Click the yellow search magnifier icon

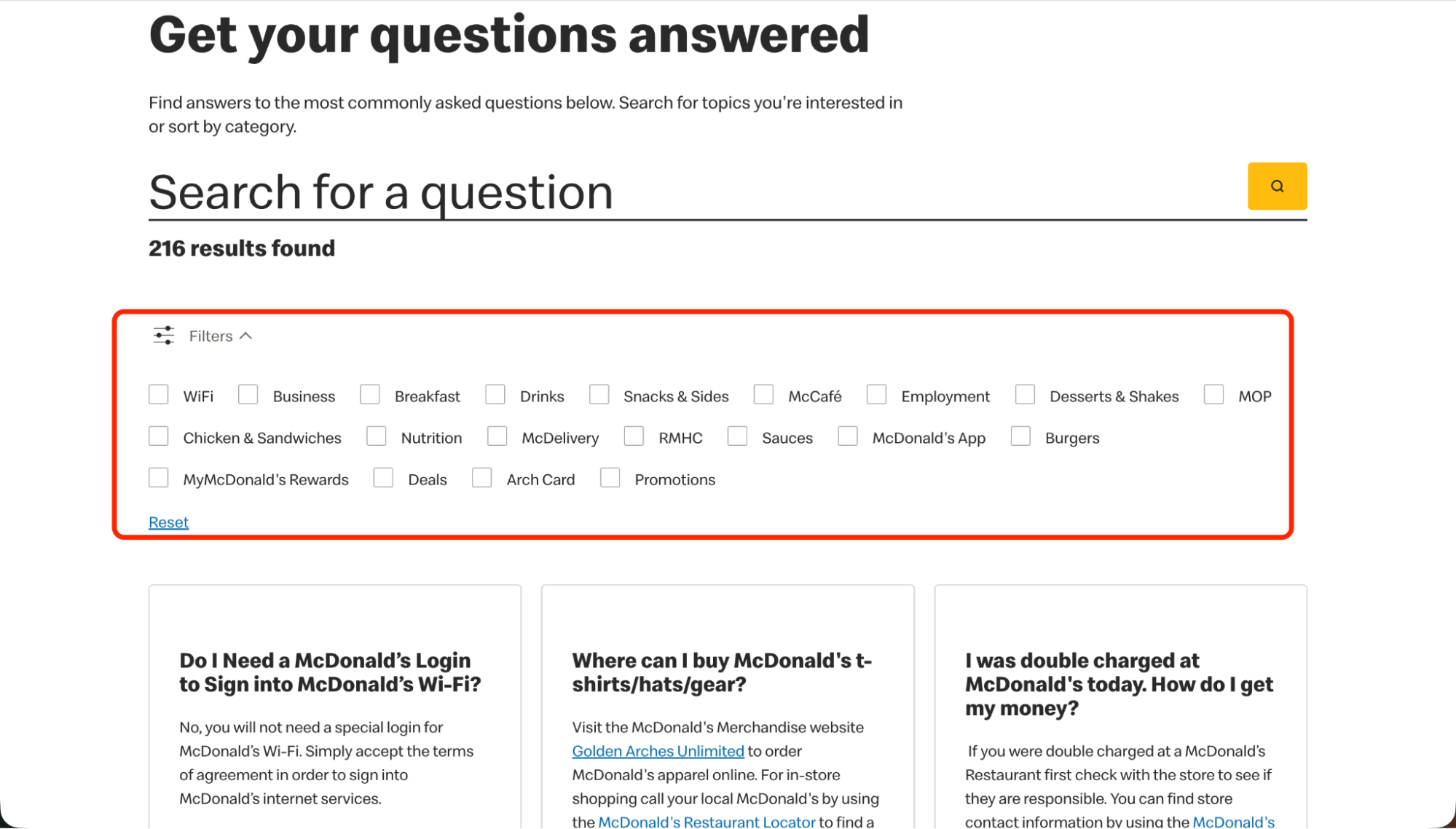(1277, 186)
